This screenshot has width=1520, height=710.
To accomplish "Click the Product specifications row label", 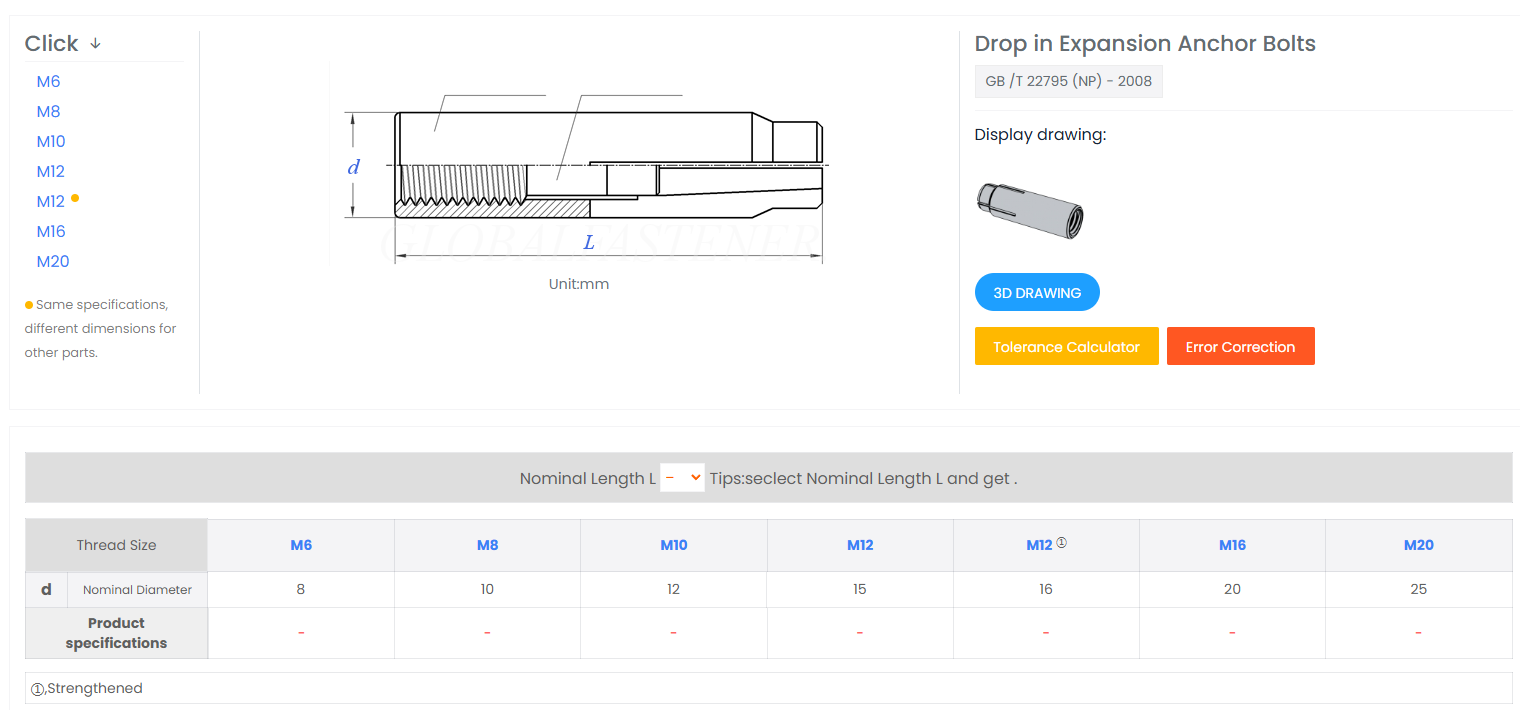I will click(x=116, y=633).
